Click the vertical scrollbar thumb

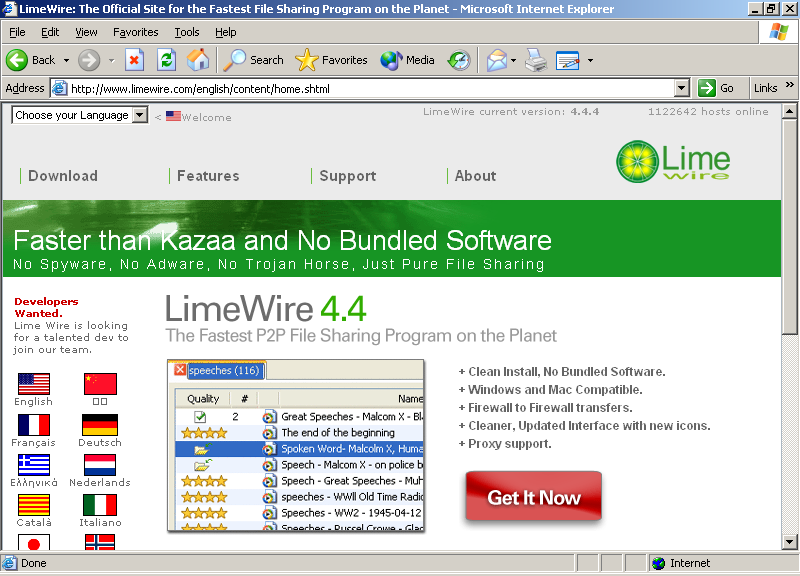[x=789, y=227]
